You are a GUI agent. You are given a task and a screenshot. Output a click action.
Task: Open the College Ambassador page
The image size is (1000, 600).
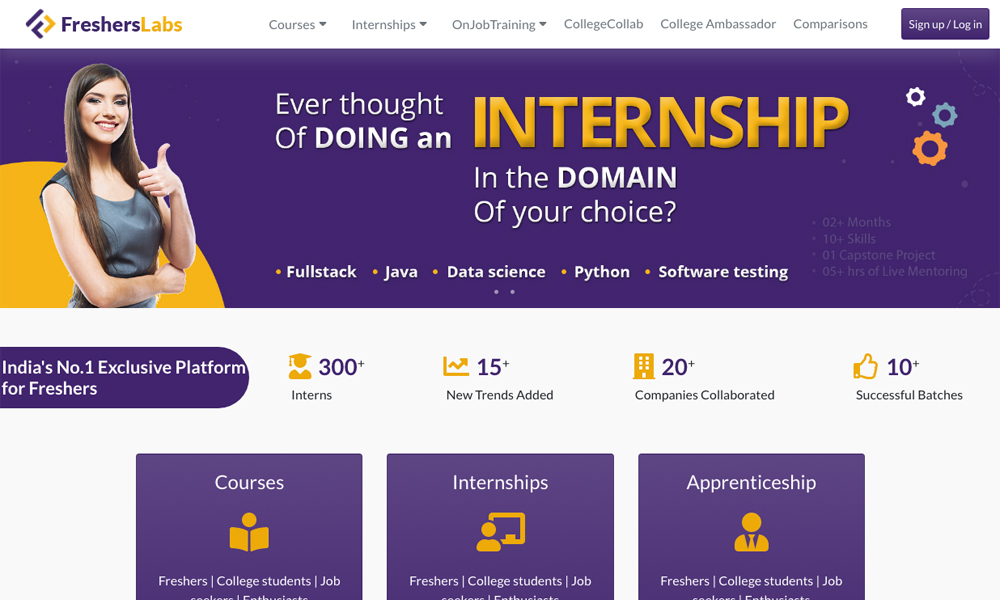tap(718, 24)
